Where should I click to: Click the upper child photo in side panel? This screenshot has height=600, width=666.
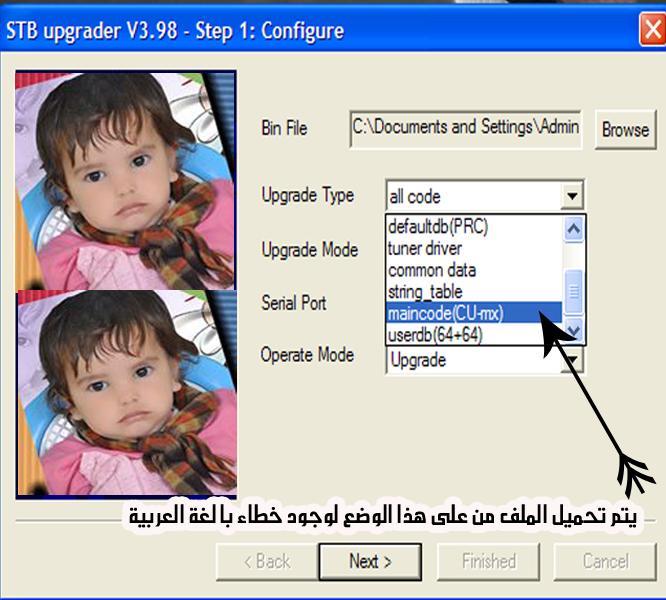[x=126, y=180]
